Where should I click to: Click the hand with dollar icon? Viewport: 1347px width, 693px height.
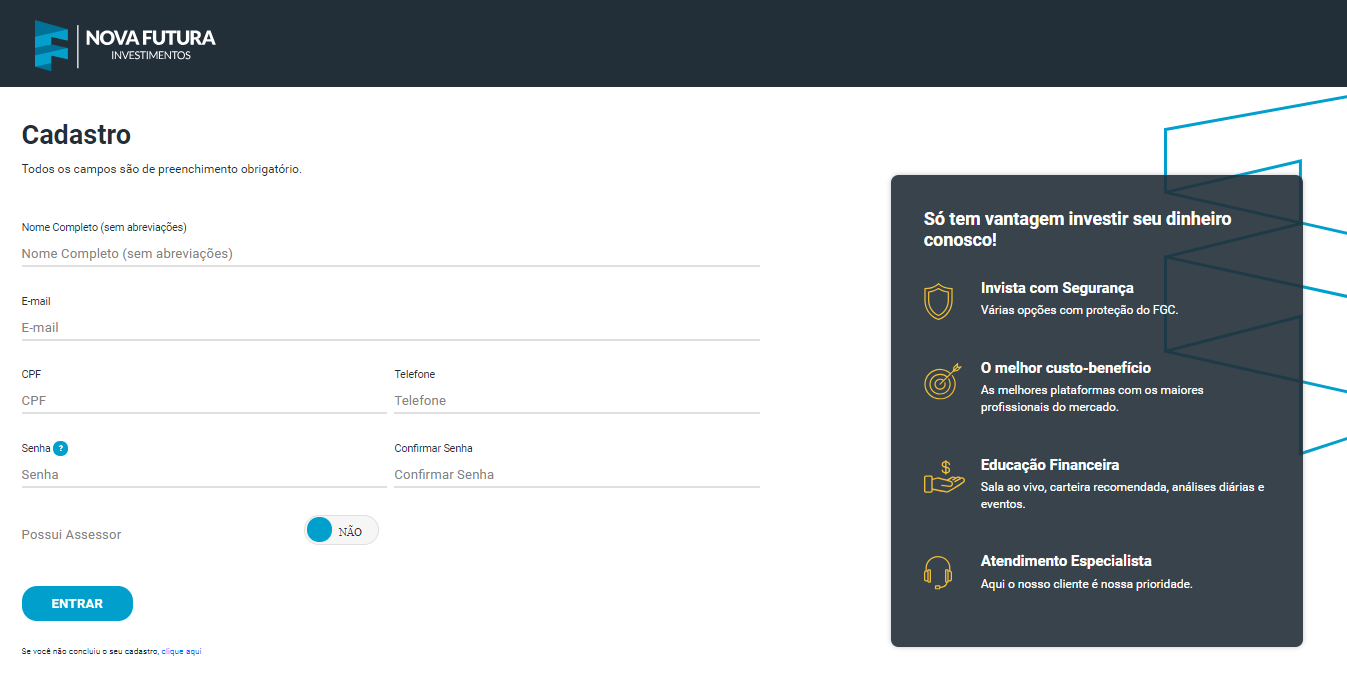[943, 478]
